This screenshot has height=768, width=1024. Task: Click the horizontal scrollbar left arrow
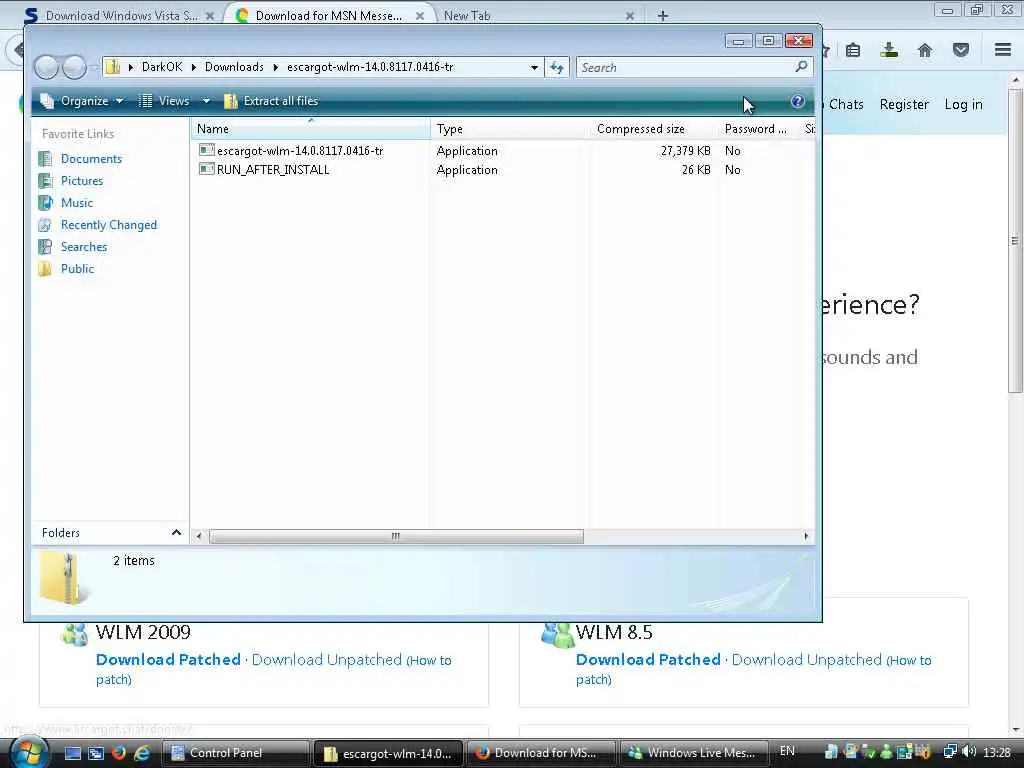pyautogui.click(x=199, y=536)
